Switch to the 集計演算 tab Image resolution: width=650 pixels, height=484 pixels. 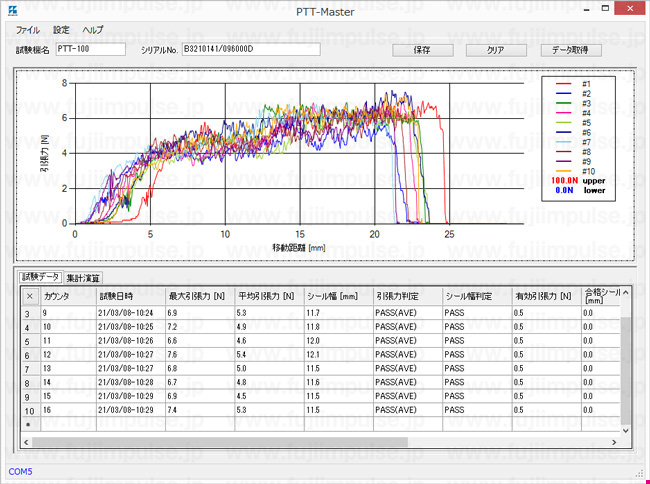tap(83, 277)
